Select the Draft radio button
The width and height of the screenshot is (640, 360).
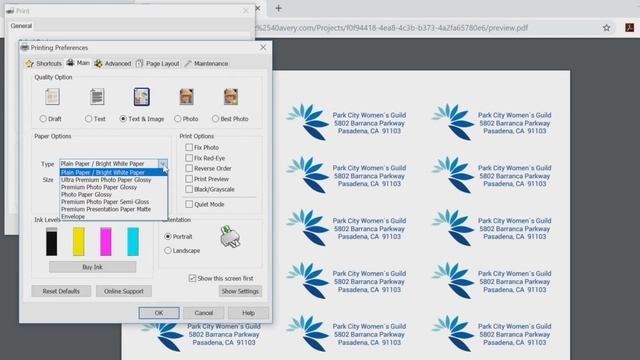[43, 119]
